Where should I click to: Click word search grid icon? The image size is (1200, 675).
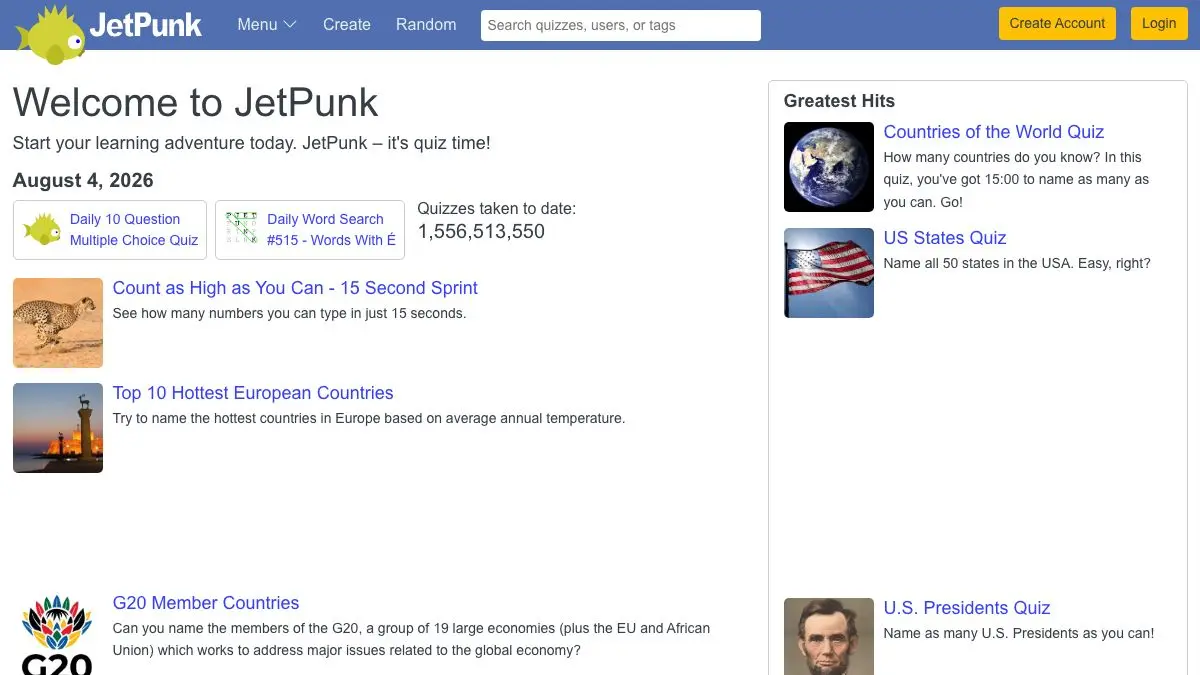click(x=241, y=229)
